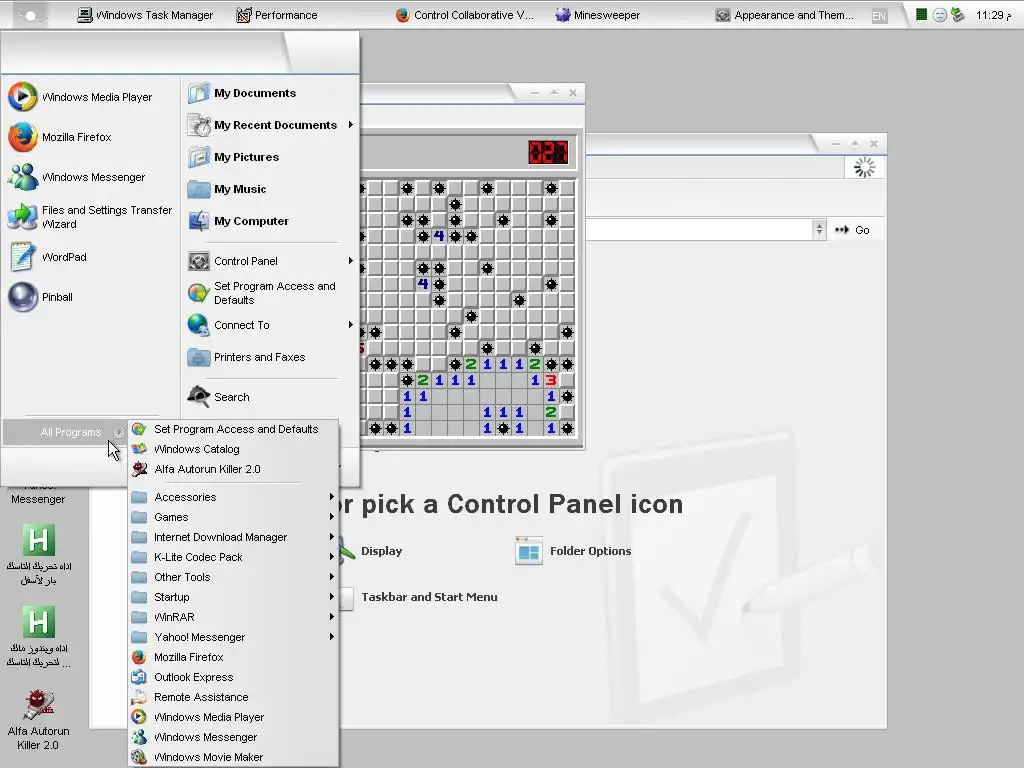Open My Pictures folder

point(234,157)
